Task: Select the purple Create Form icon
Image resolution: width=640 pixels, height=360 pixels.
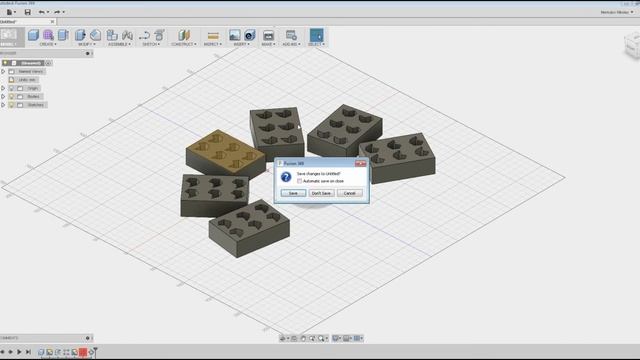Action: 48,35
